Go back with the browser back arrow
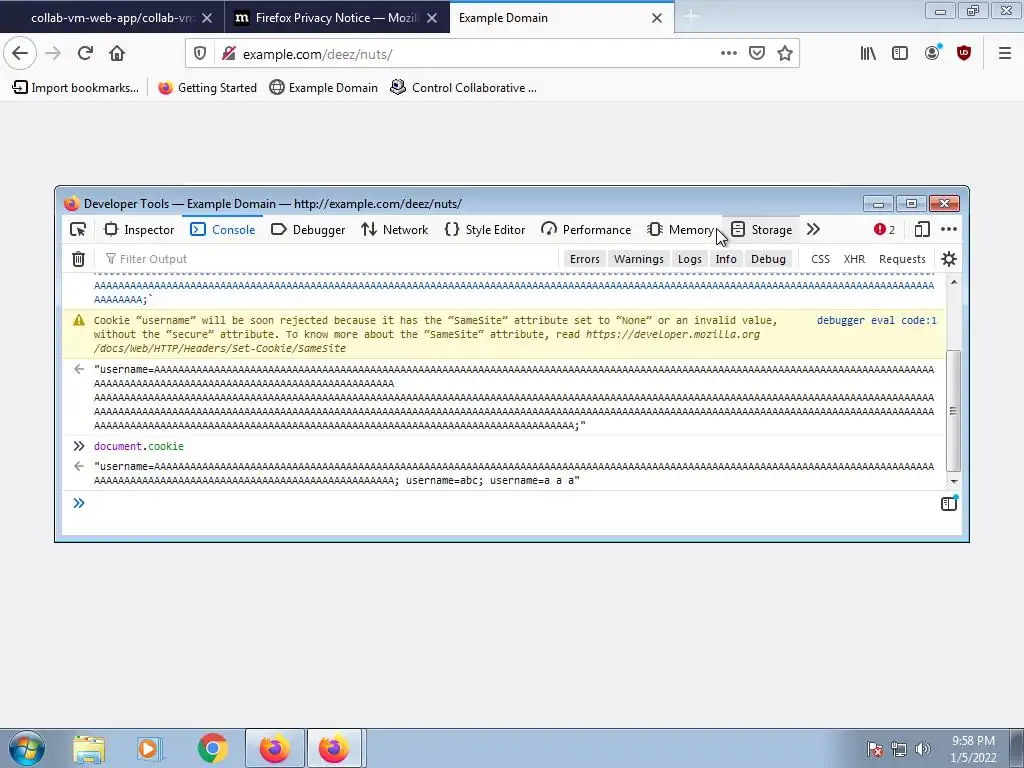 click(20, 54)
